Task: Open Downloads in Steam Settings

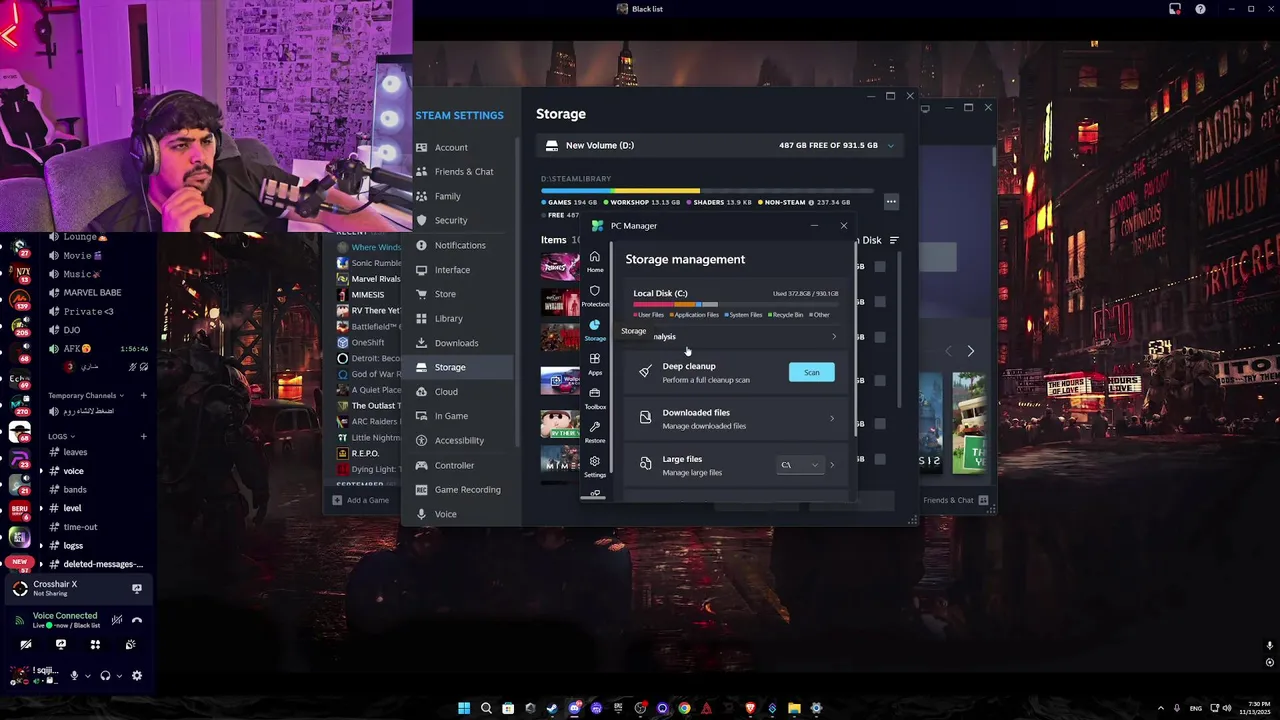Action: 458,343
